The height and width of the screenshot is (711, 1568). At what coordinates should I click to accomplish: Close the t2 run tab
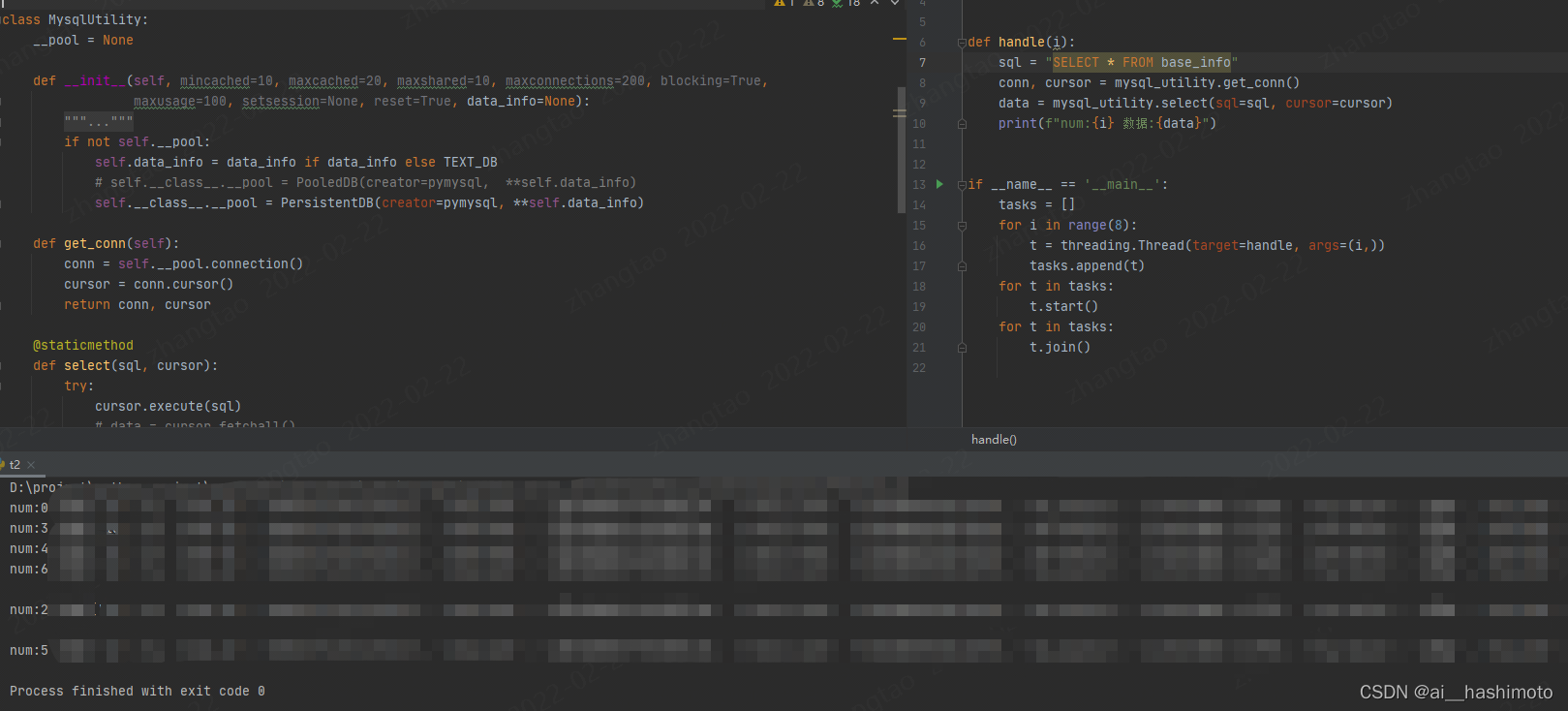(31, 465)
